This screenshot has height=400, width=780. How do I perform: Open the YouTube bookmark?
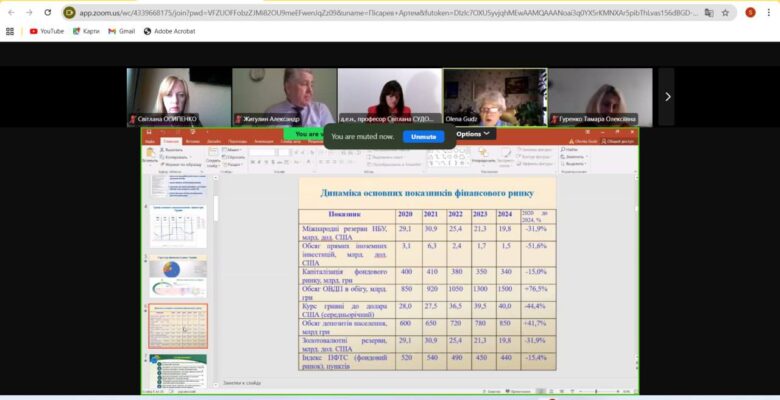[x=46, y=31]
